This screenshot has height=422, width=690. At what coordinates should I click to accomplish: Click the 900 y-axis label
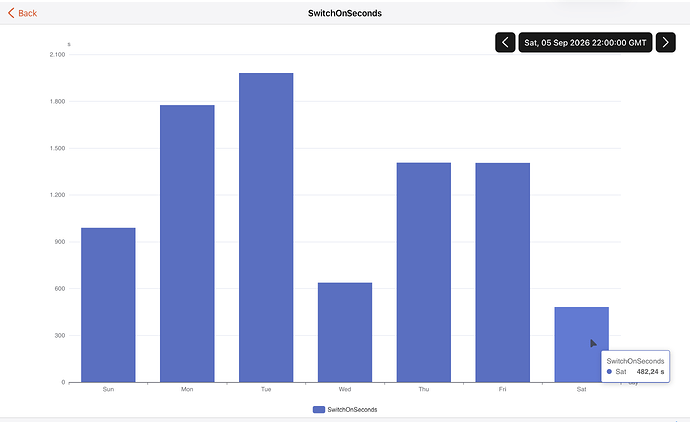[60, 242]
